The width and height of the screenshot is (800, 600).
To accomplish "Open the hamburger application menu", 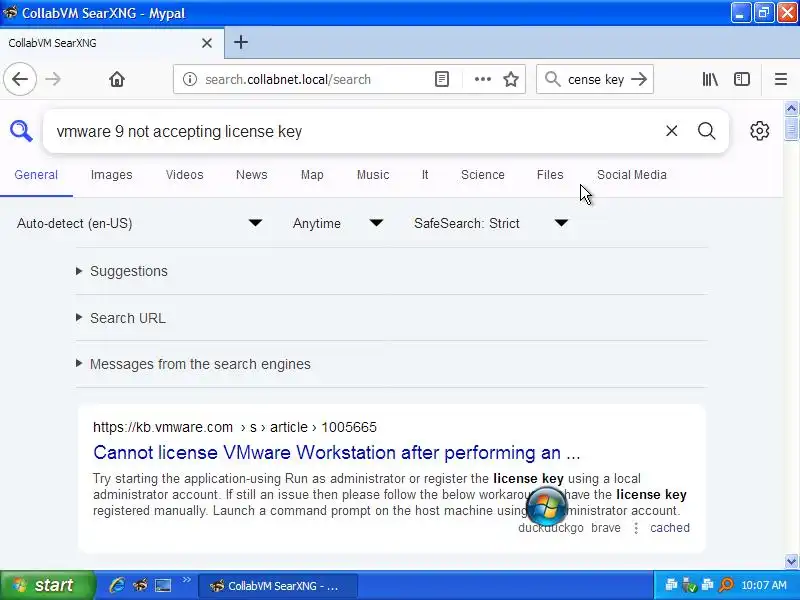I will click(x=781, y=79).
